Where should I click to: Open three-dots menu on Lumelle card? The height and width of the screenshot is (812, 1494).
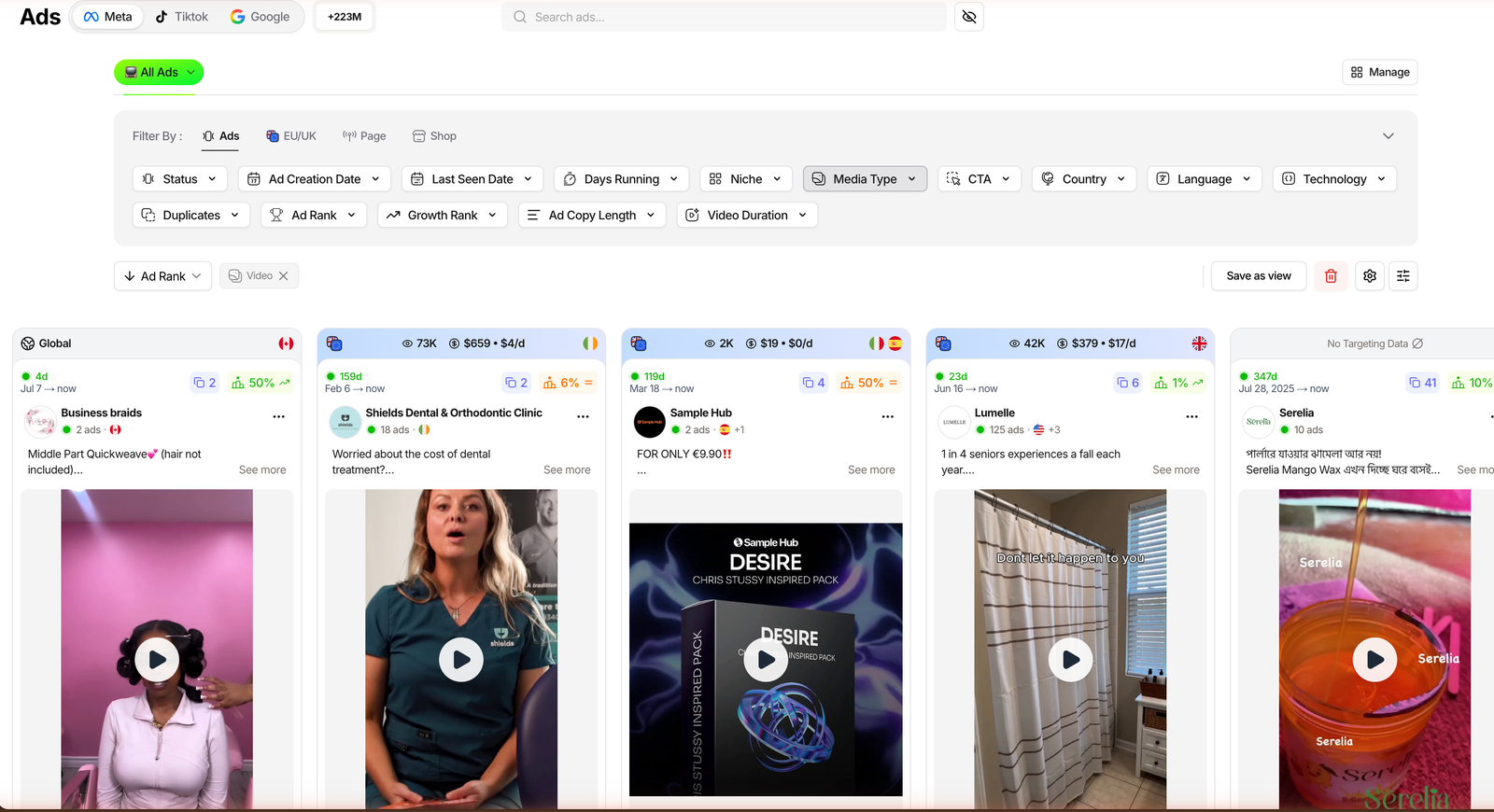(x=1191, y=417)
